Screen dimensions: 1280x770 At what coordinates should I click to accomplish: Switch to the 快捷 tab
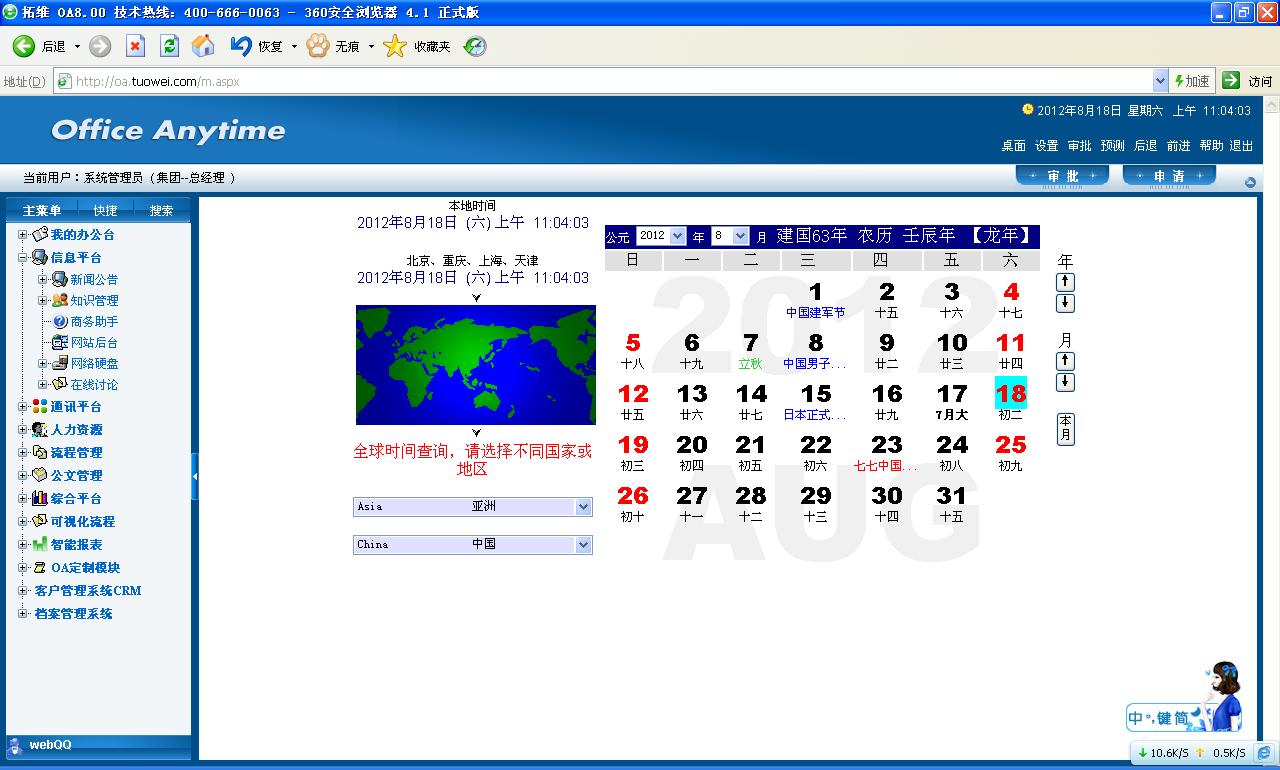pos(105,211)
